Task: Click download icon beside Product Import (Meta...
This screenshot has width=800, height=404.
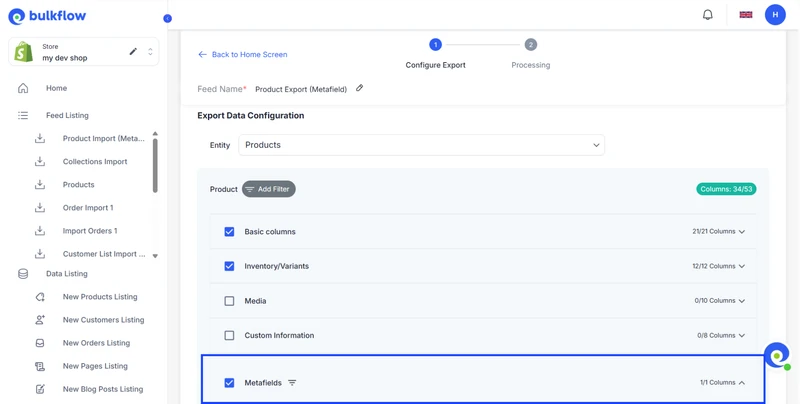Action: (x=40, y=138)
